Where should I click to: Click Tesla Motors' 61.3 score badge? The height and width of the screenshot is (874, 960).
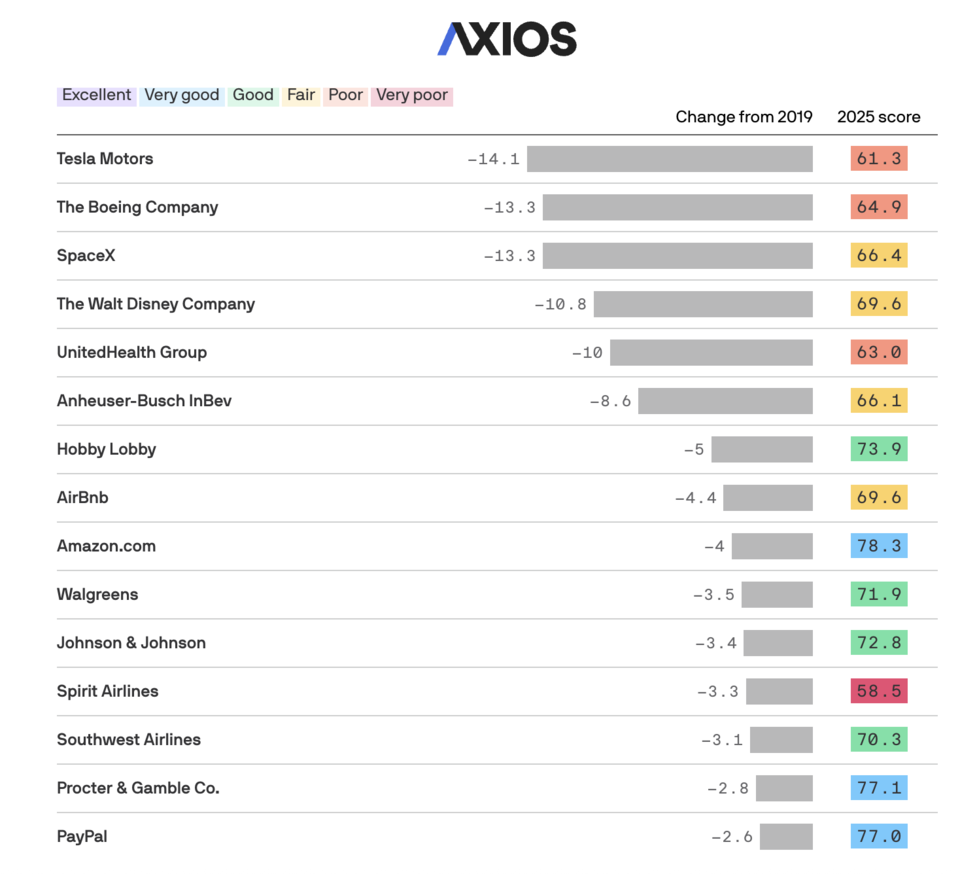click(x=879, y=159)
